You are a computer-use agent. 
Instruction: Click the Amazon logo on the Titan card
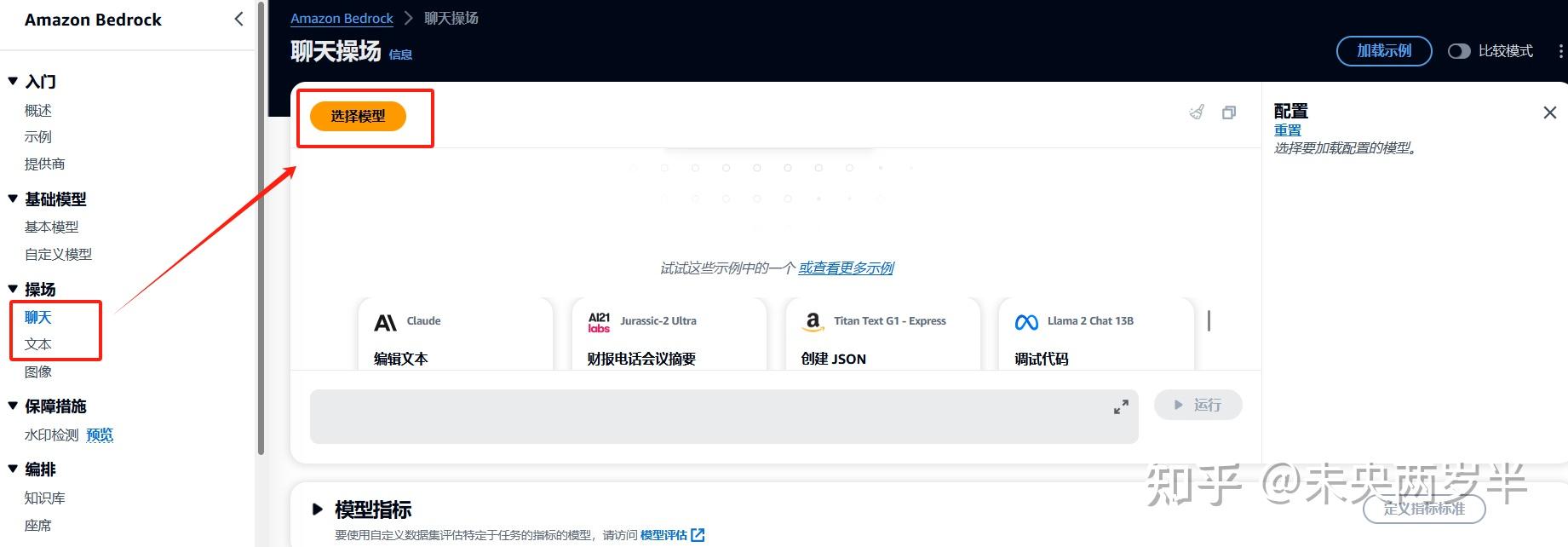(x=813, y=322)
